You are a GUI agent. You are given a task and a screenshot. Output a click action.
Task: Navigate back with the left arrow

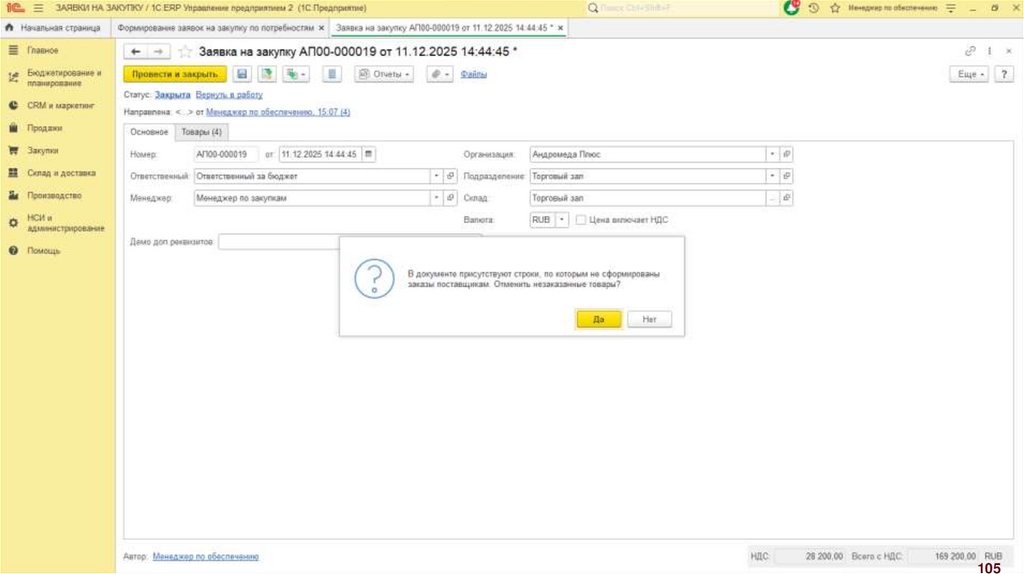136,52
